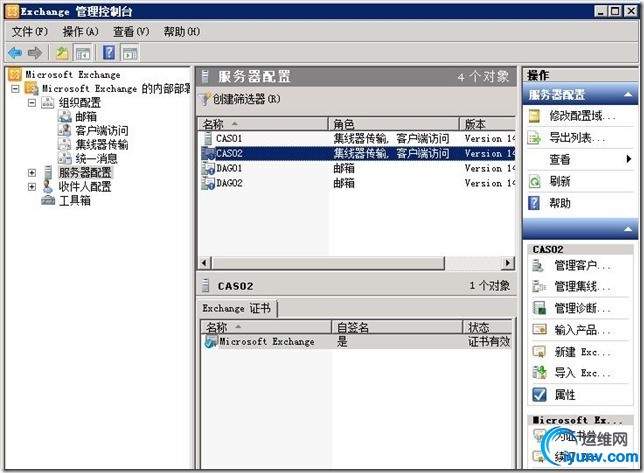Select 服务器配置 in the tree
The height and width of the screenshot is (473, 644).
coord(85,172)
